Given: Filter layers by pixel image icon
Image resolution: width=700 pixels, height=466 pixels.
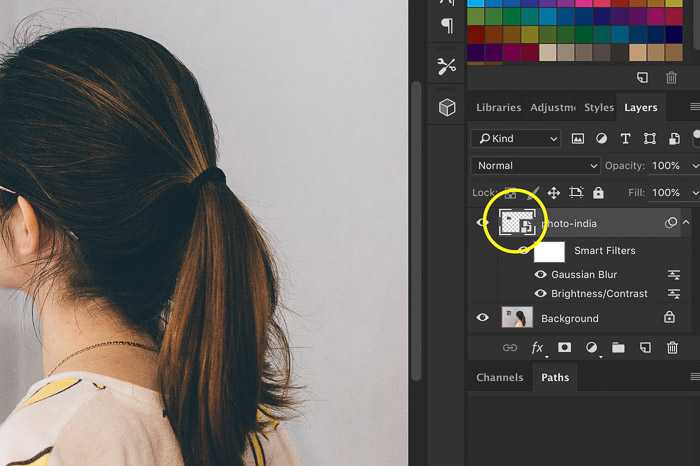Looking at the screenshot, I should point(578,139).
